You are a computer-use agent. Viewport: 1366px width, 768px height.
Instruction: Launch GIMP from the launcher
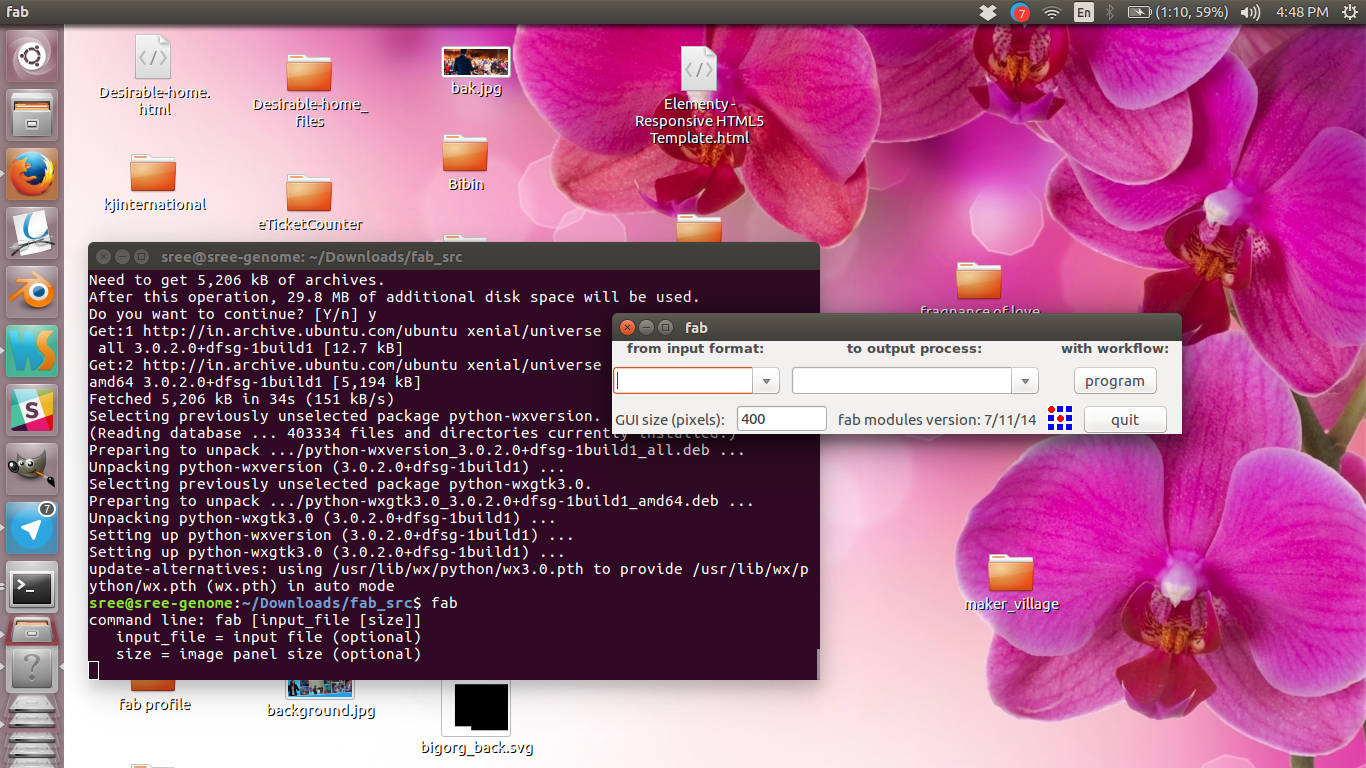32,467
